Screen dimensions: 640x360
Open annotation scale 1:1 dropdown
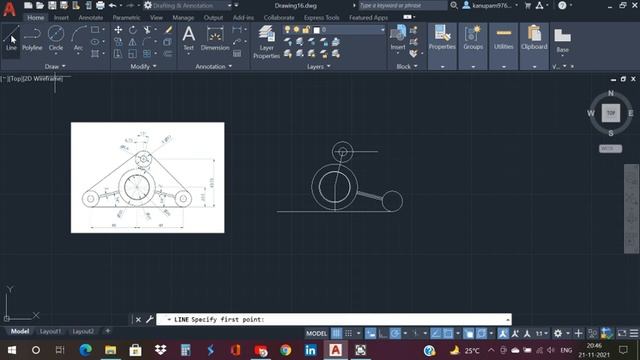point(541,333)
